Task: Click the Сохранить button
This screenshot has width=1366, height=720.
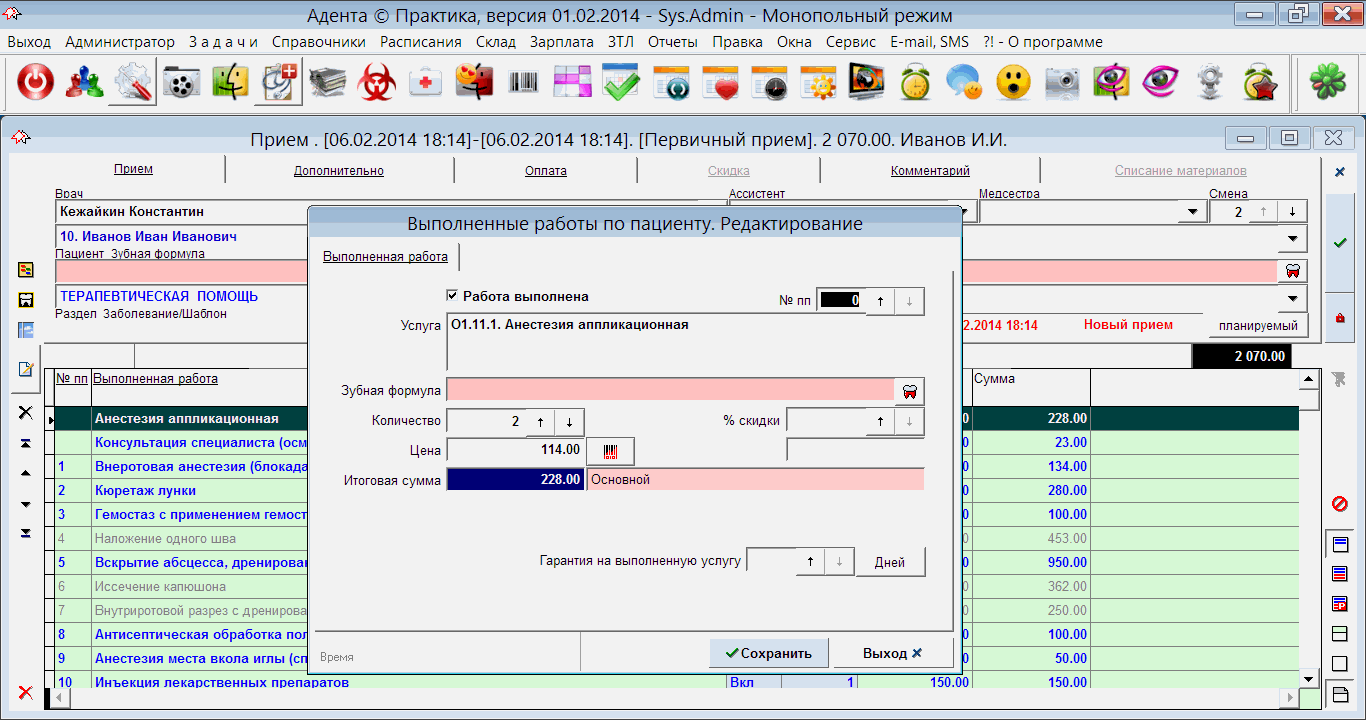Action: [769, 653]
